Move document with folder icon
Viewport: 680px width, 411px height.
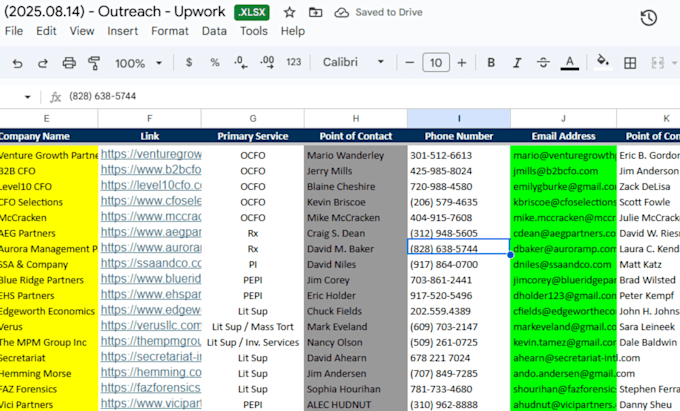click(x=315, y=13)
